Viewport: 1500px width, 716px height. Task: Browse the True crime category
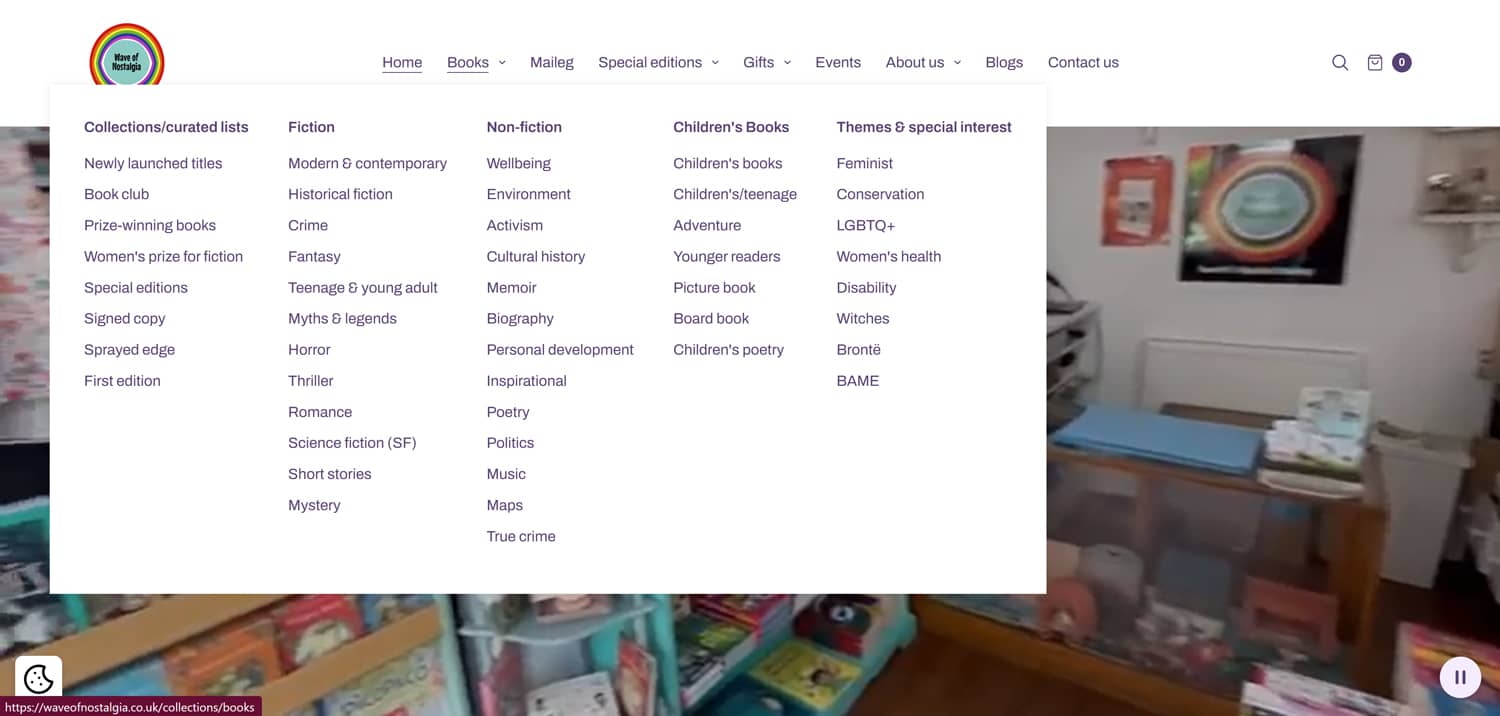click(x=521, y=536)
